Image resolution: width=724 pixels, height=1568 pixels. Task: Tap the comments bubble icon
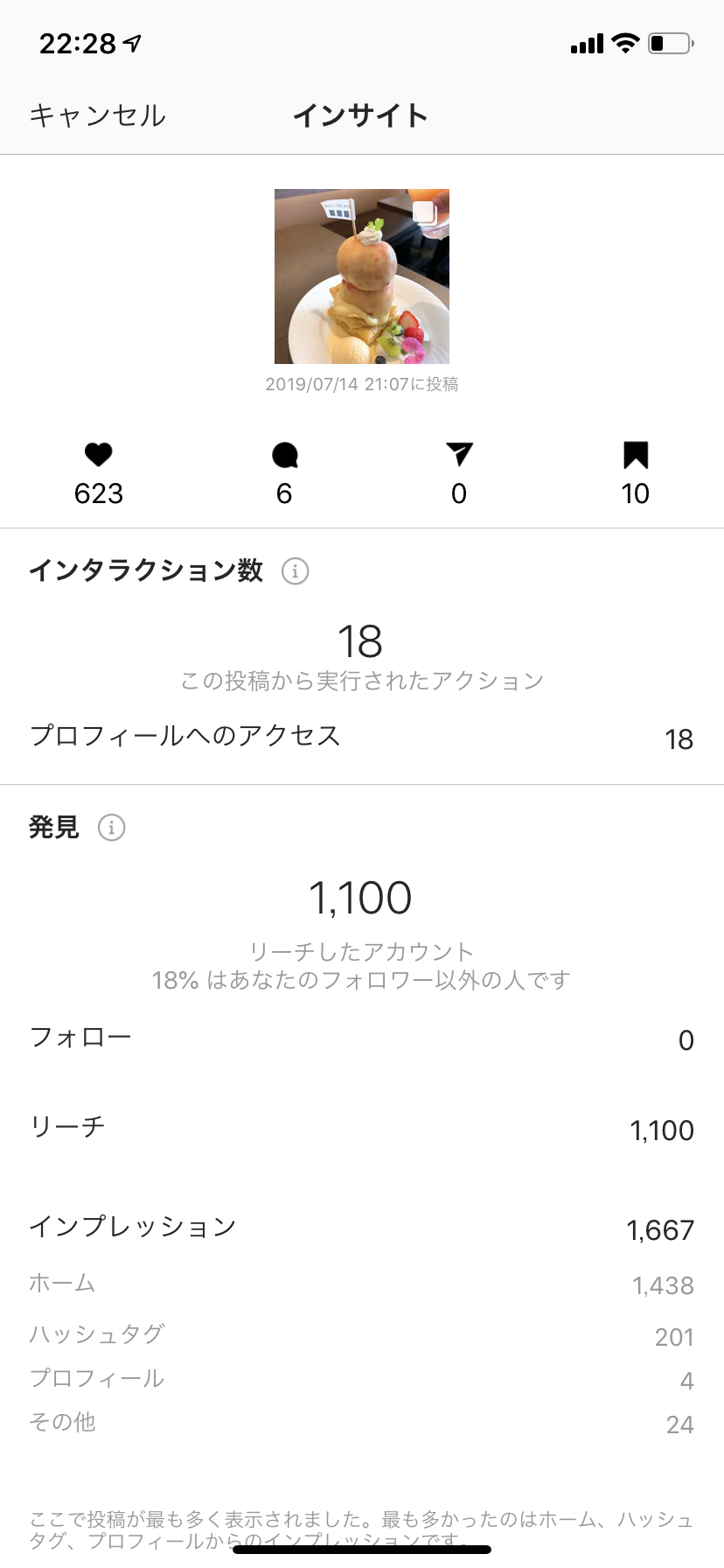285,455
